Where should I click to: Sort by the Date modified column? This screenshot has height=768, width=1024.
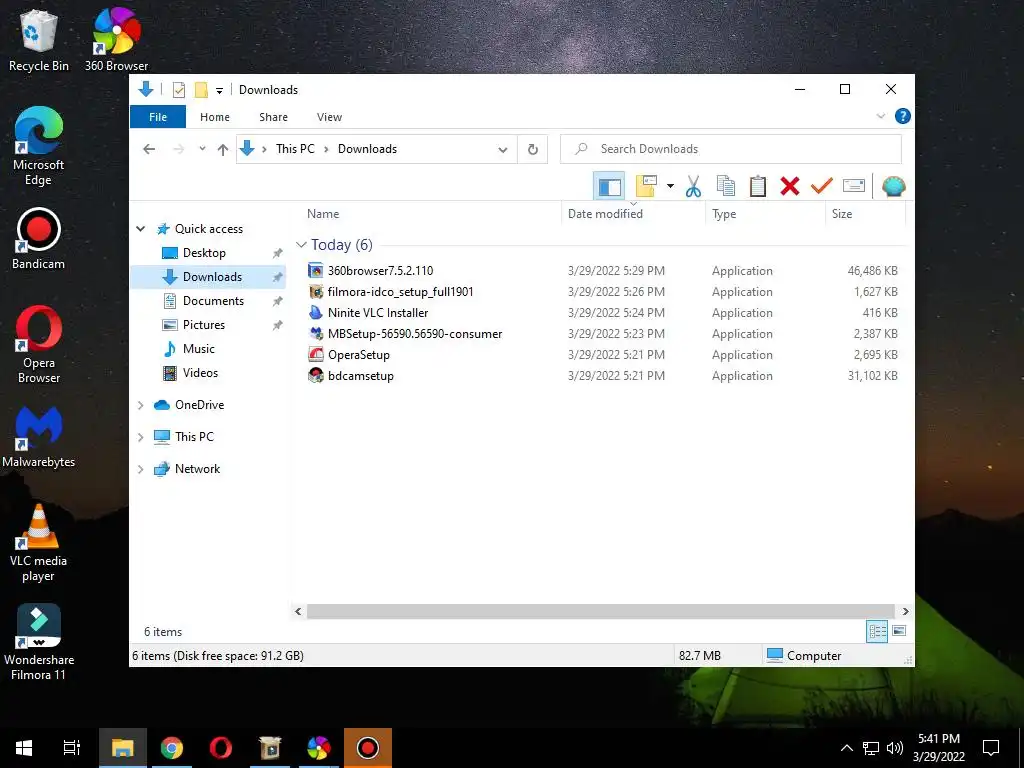point(605,214)
